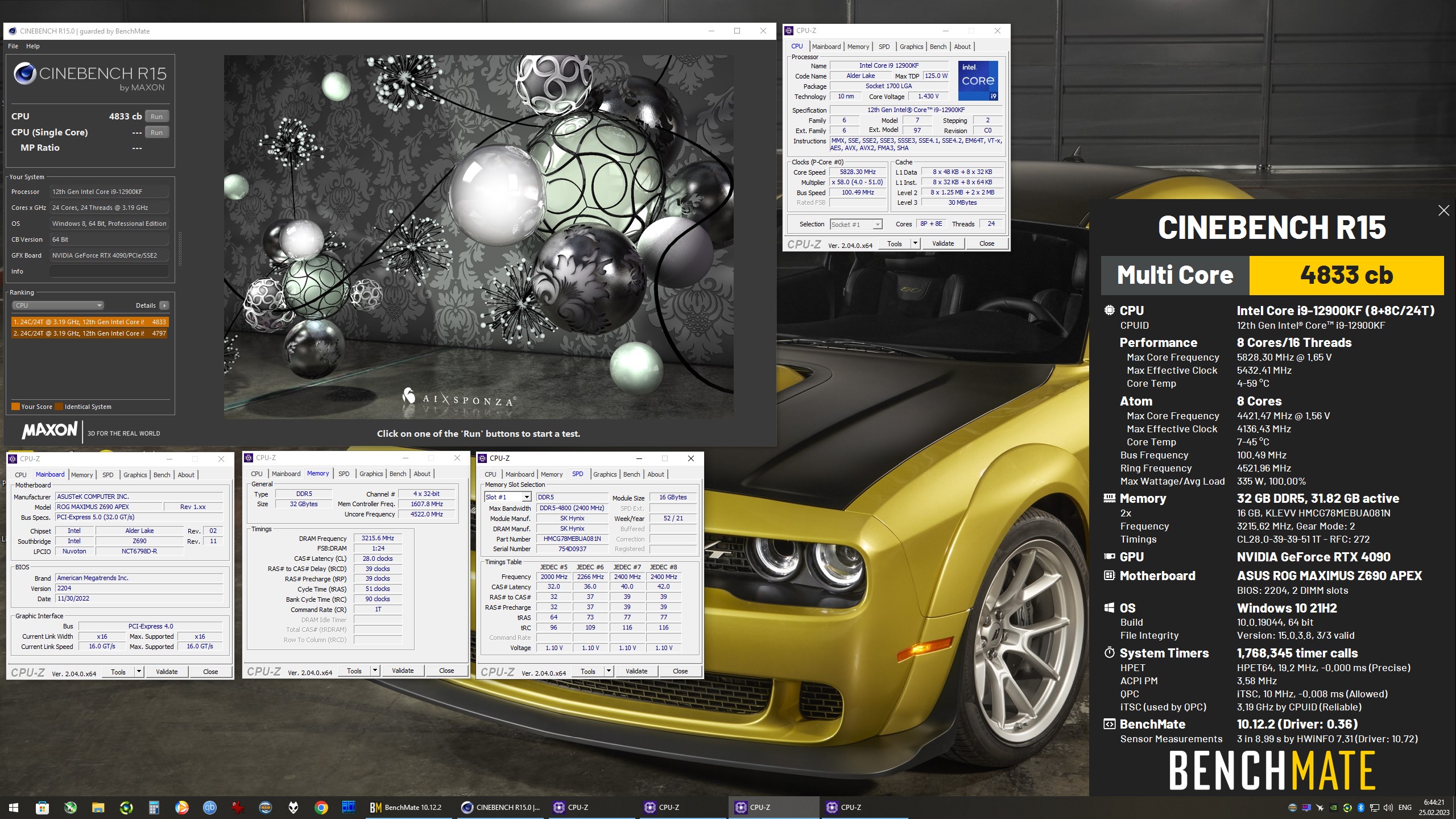The image size is (1456, 819).
Task: Click Validate in CPU-Z SPD window
Action: click(x=636, y=671)
